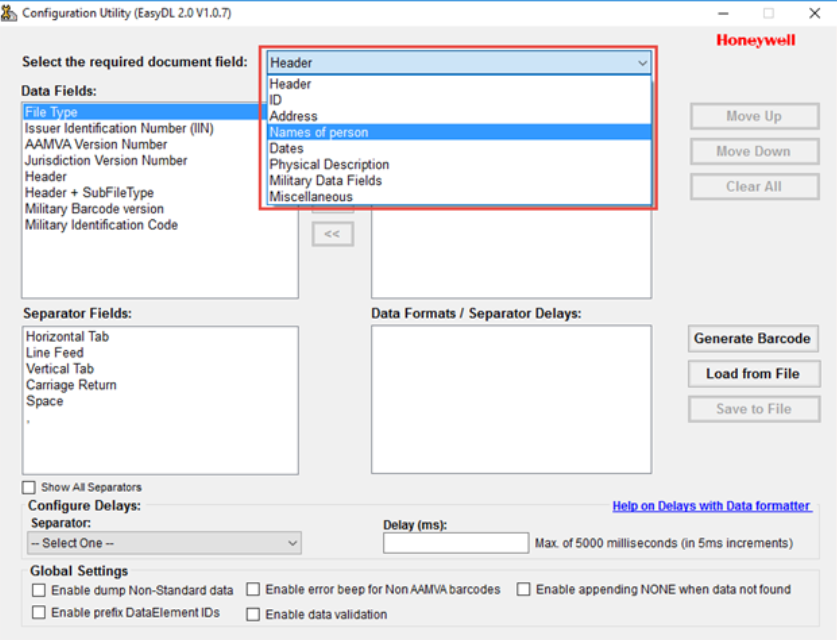Select Miscellaneous option in dropdown

point(459,196)
